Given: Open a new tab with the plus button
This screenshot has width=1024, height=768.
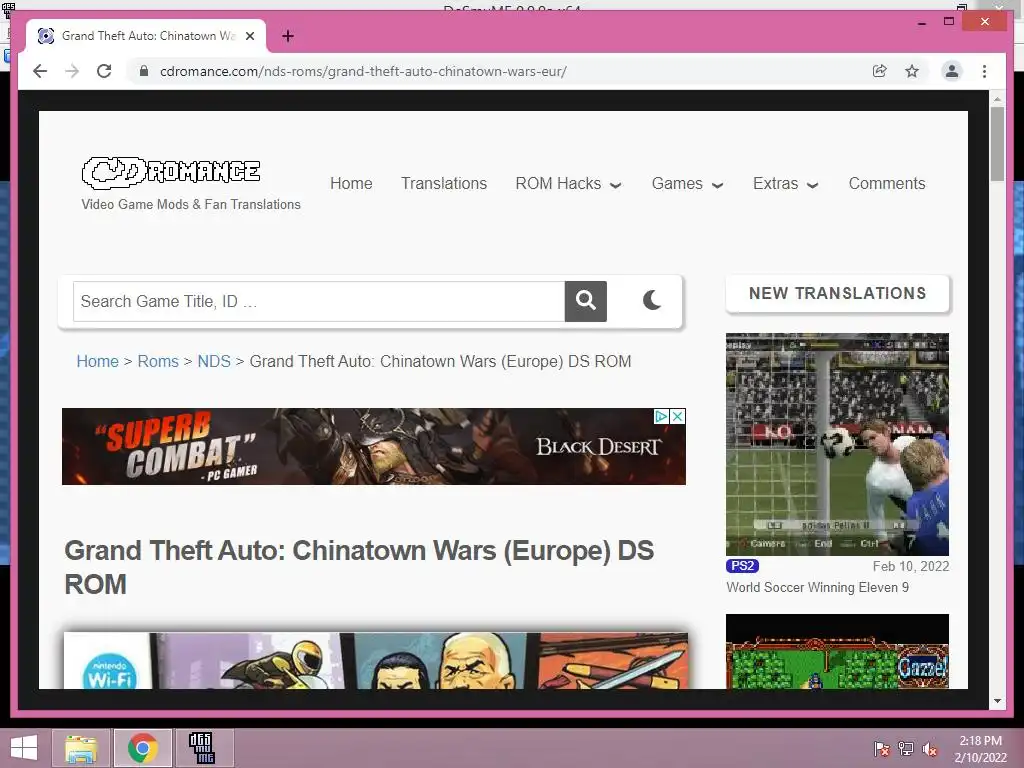Looking at the screenshot, I should (287, 36).
